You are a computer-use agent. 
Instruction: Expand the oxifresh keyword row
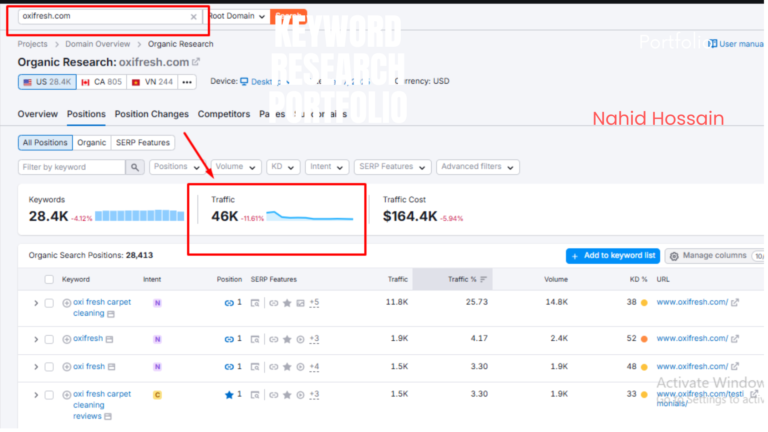[x=36, y=339]
